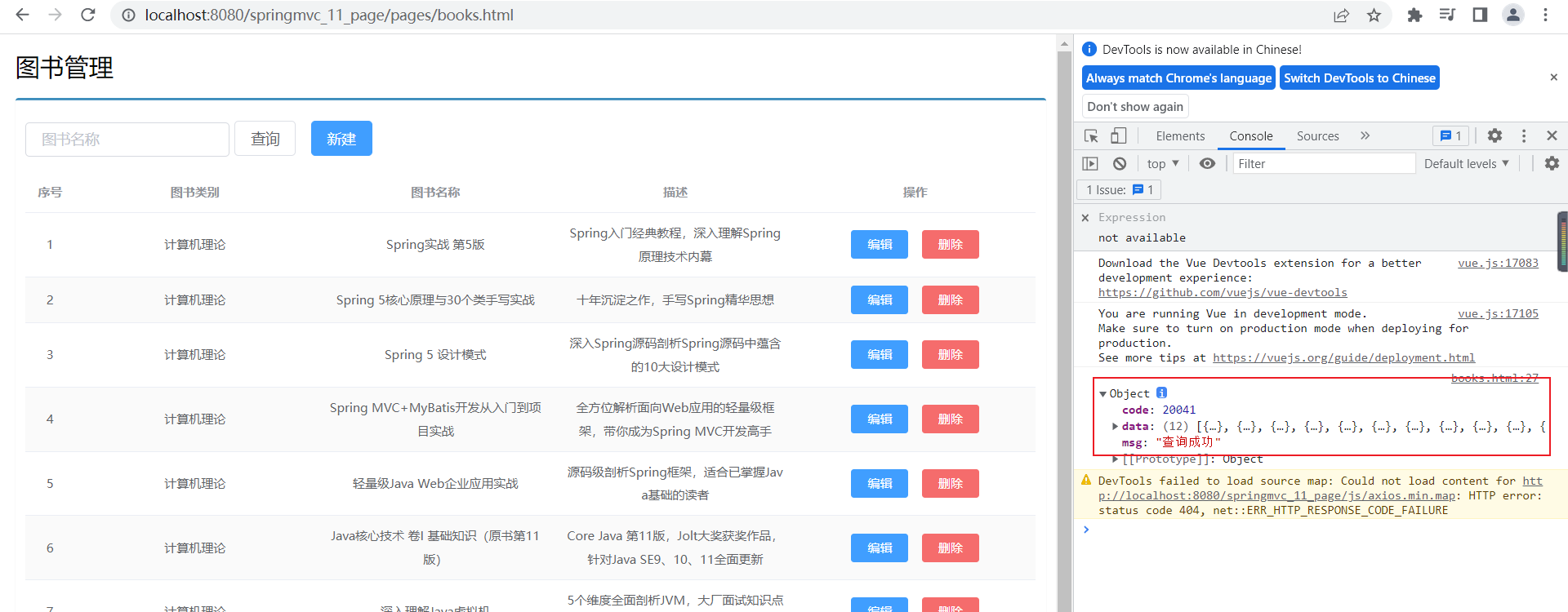Open the top JavaScript context dropdown

pyautogui.click(x=1163, y=164)
